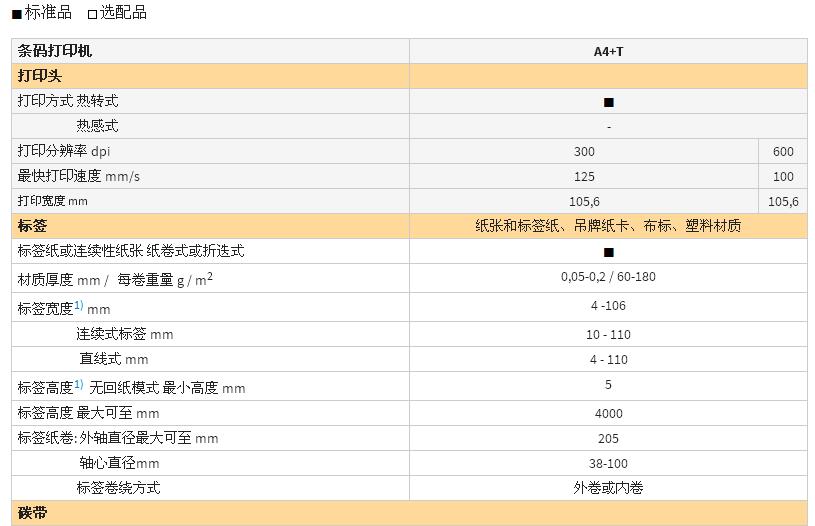Click the 选配品 legend label
Viewport: 815px width, 526px height.
tap(123, 12)
